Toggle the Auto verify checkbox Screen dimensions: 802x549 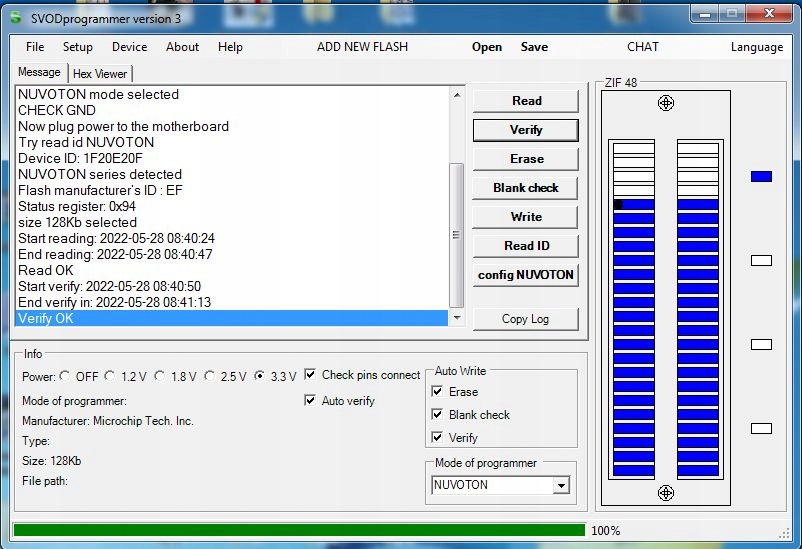click(311, 400)
